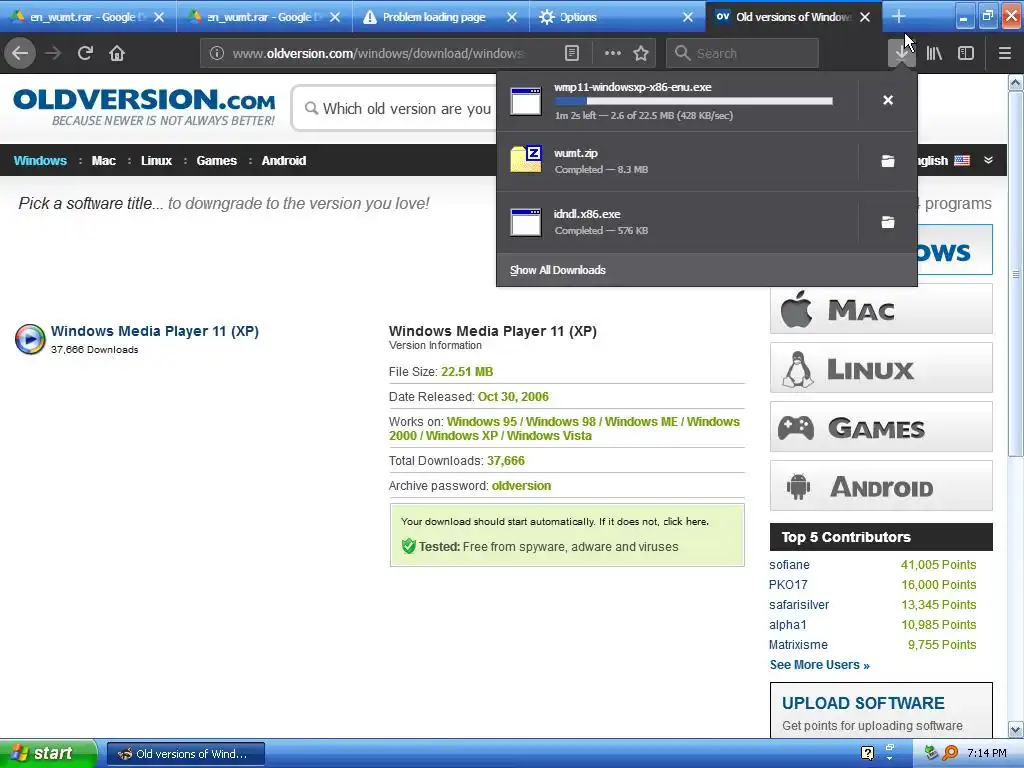Screen dimensions: 1024x768
Task: Show site information icon in address bar
Action: (217, 54)
